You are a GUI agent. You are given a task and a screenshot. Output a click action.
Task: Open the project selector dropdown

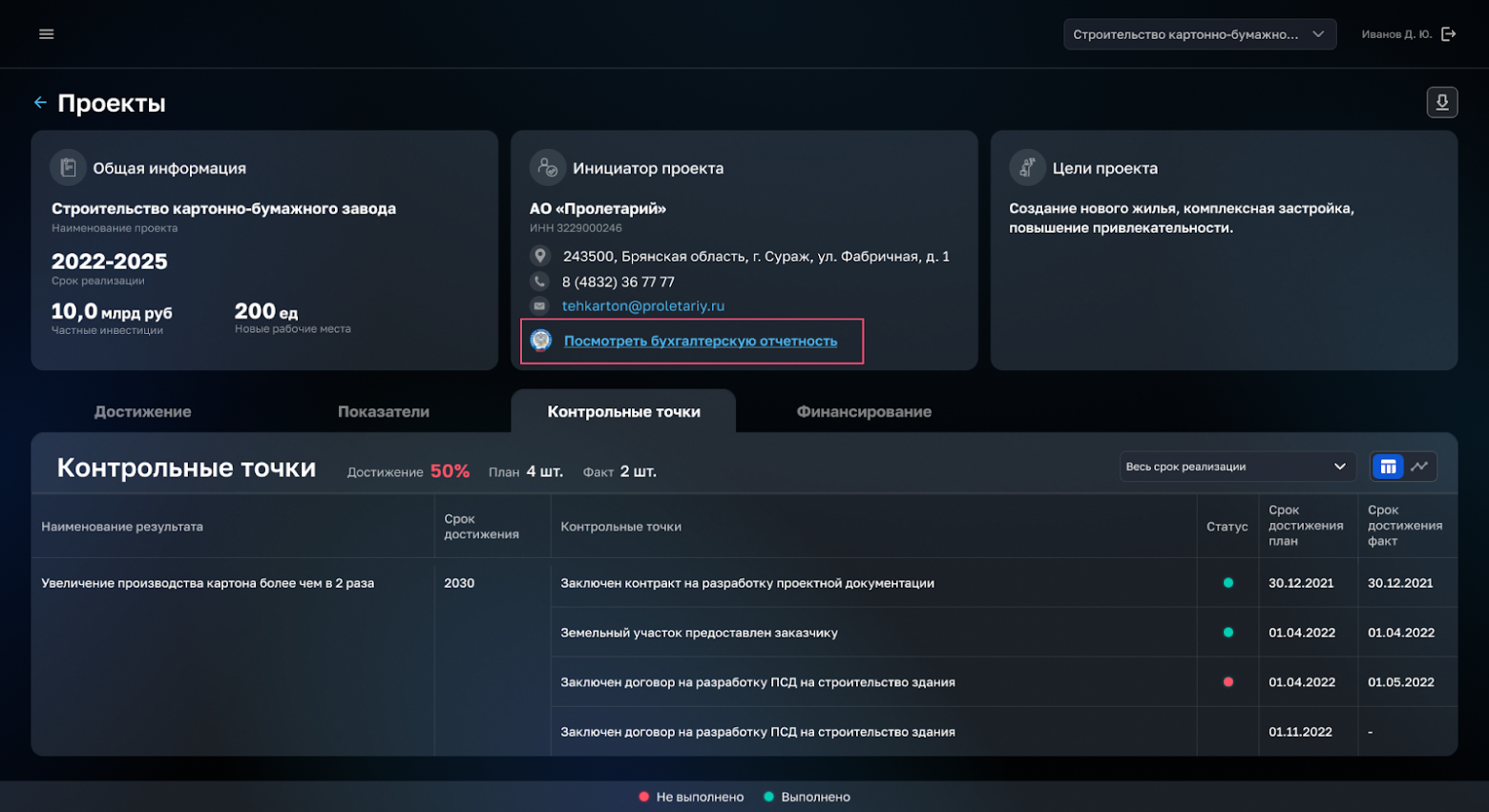pyautogui.click(x=1199, y=34)
